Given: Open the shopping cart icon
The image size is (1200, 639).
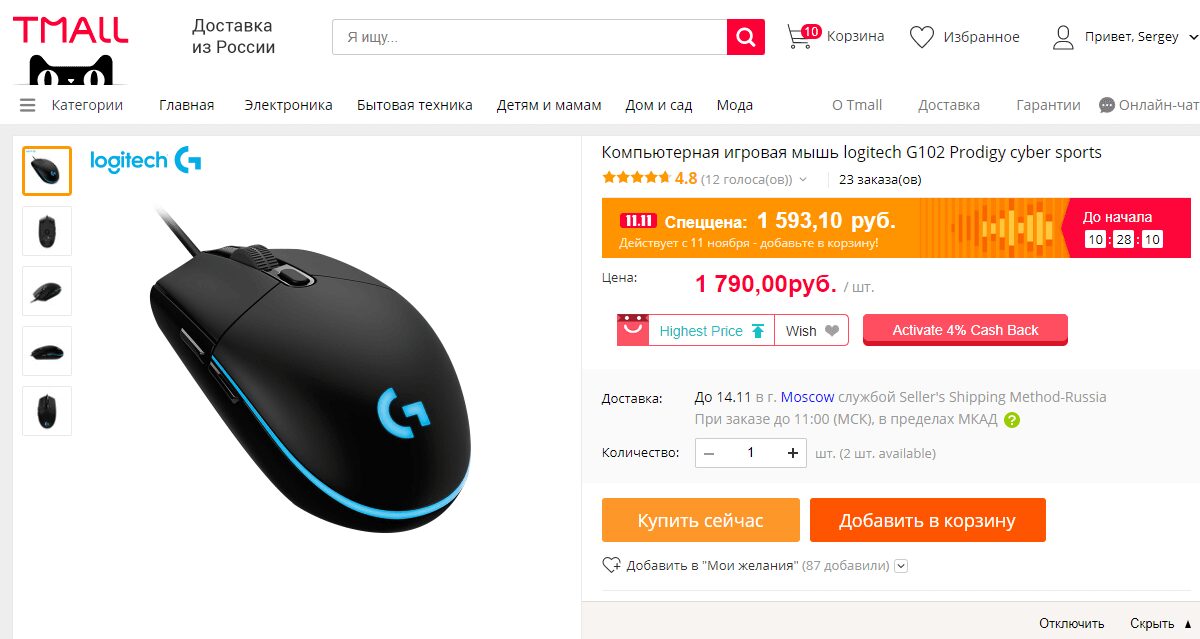Looking at the screenshot, I should coord(803,37).
